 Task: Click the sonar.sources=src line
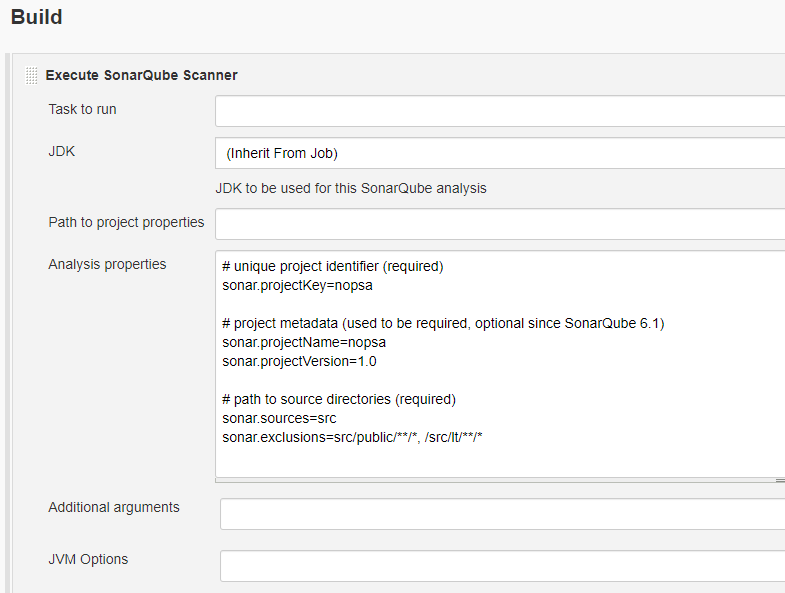pyautogui.click(x=279, y=418)
